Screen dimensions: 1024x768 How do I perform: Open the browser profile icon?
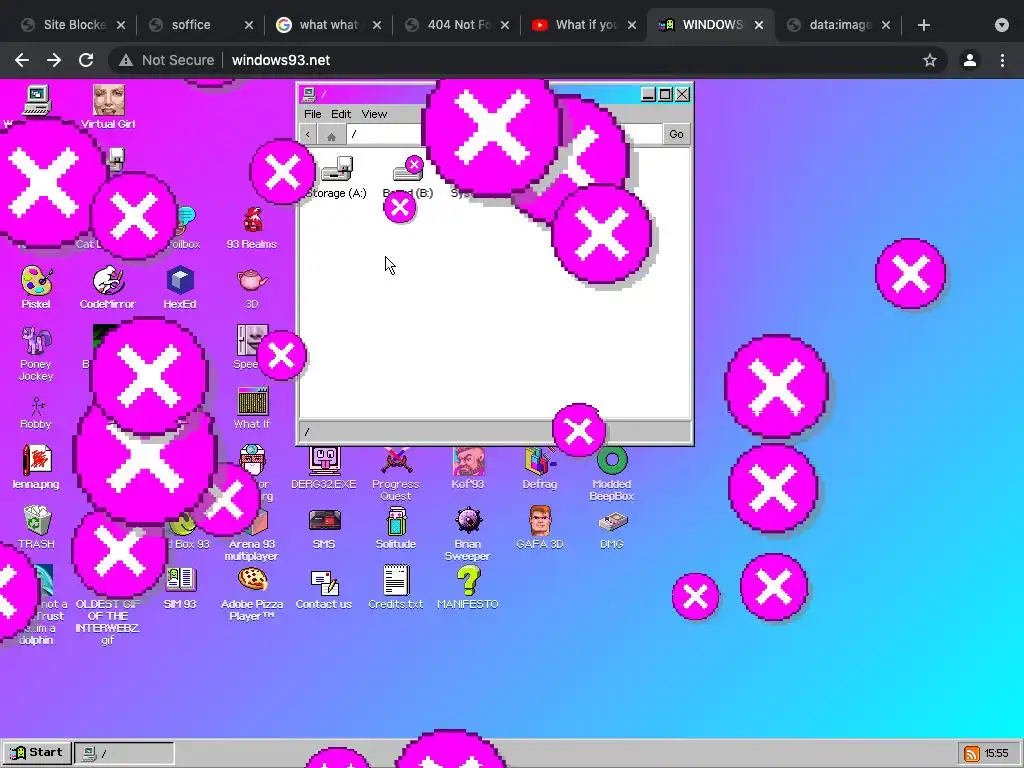[970, 60]
